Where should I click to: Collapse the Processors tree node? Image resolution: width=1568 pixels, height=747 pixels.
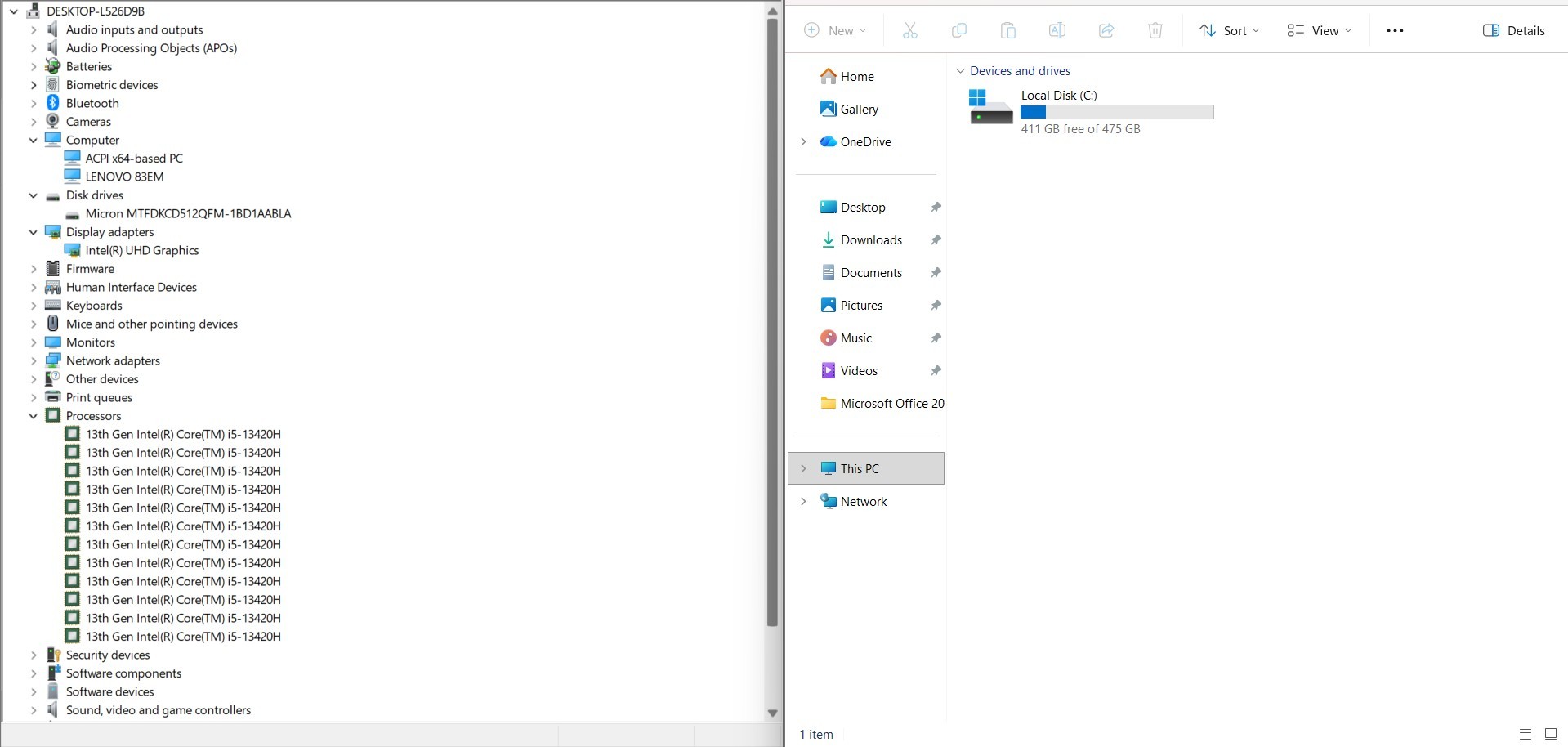click(34, 416)
